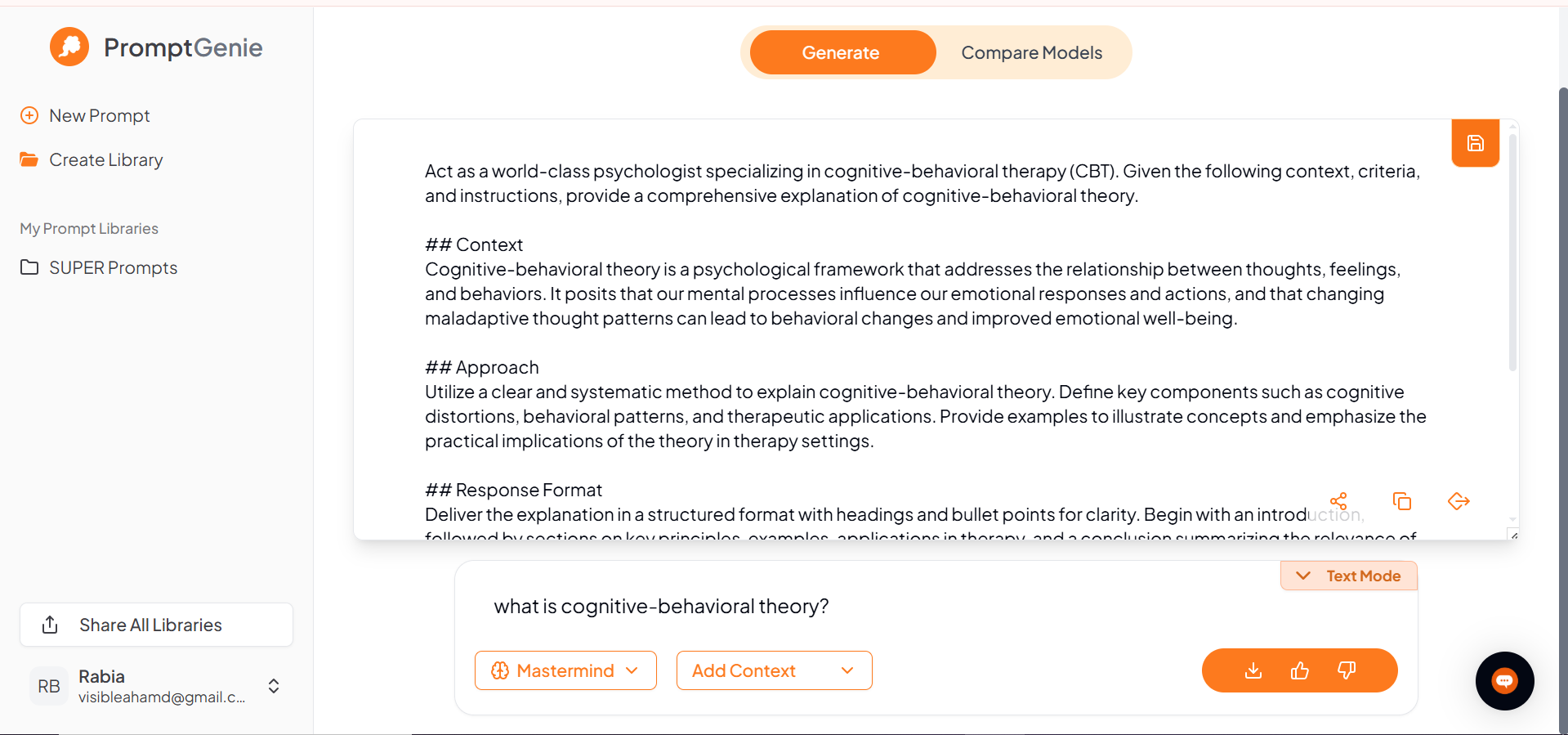Viewport: 1568px width, 735px height.
Task: Click the thumbs down icon
Action: tap(1347, 671)
